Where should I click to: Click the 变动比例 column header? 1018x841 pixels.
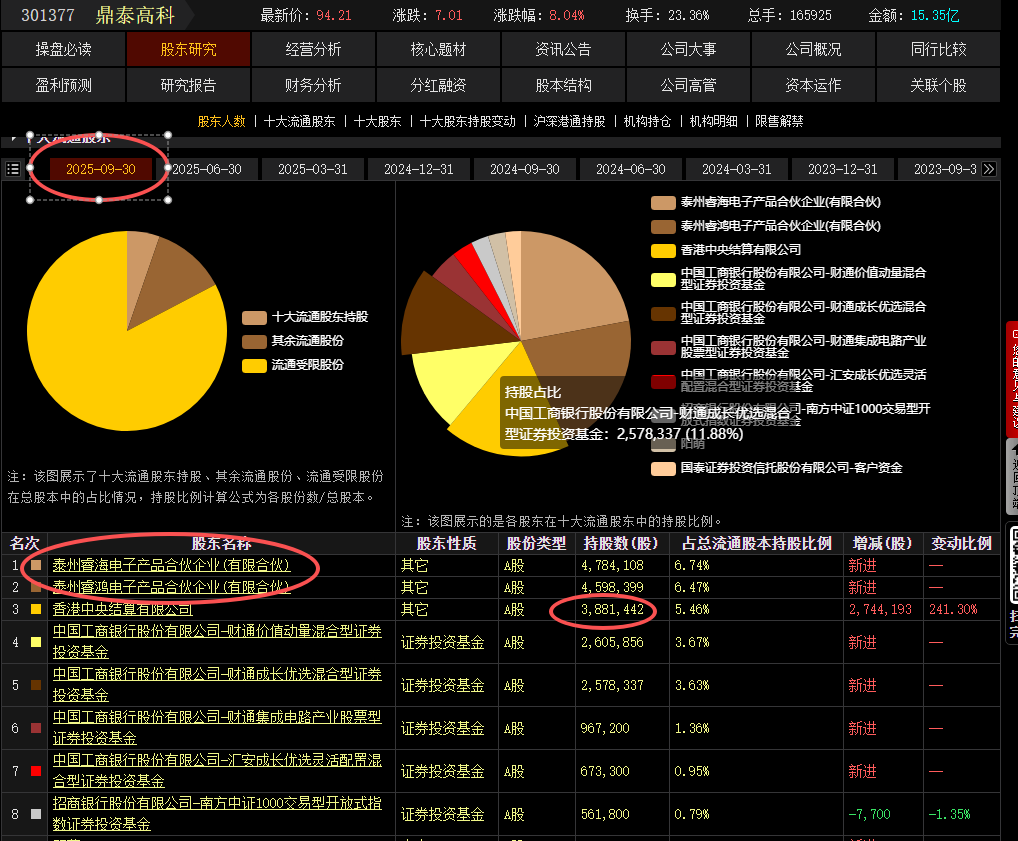(962, 544)
